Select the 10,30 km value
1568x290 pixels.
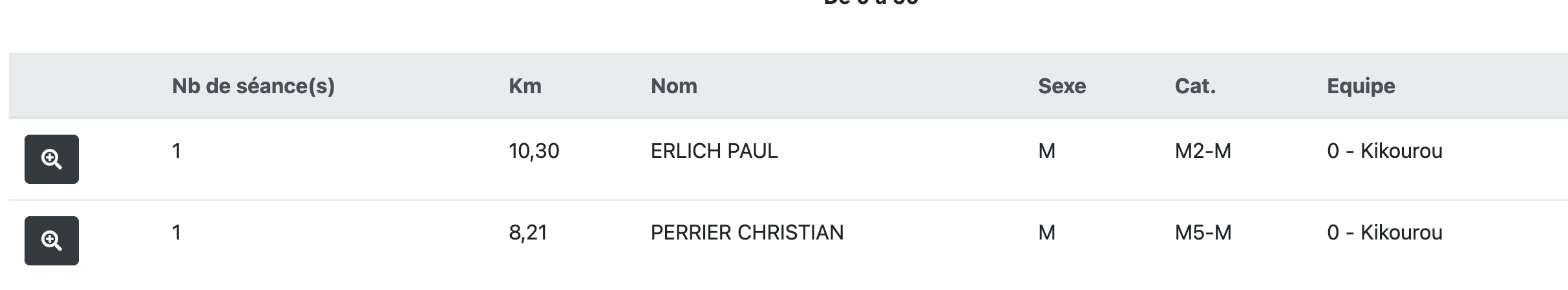coord(534,151)
